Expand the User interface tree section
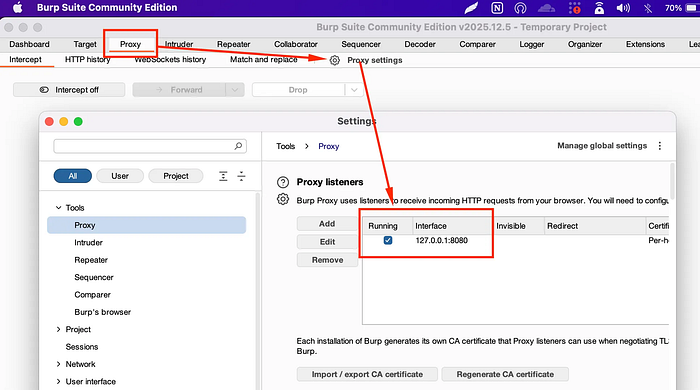The width and height of the screenshot is (700, 390). click(x=58, y=382)
